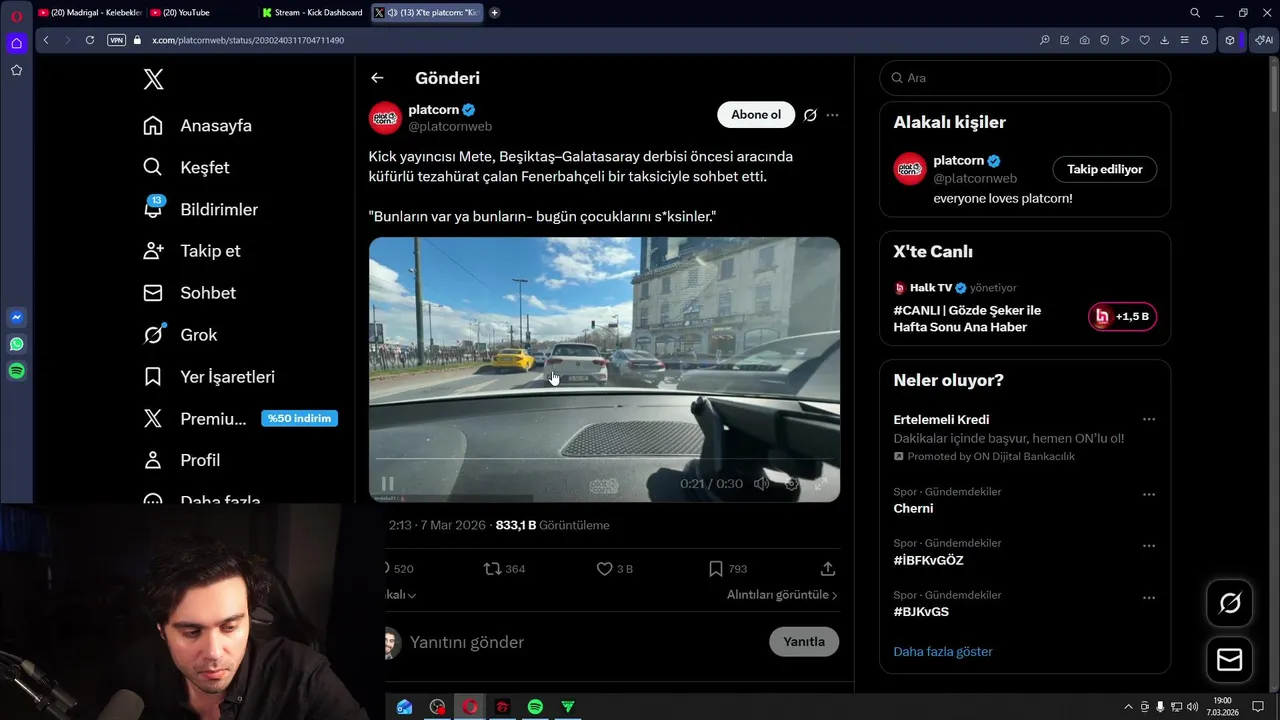Open Spotify in Opera sidebar
Screen dimensions: 1280x720
tap(16, 371)
